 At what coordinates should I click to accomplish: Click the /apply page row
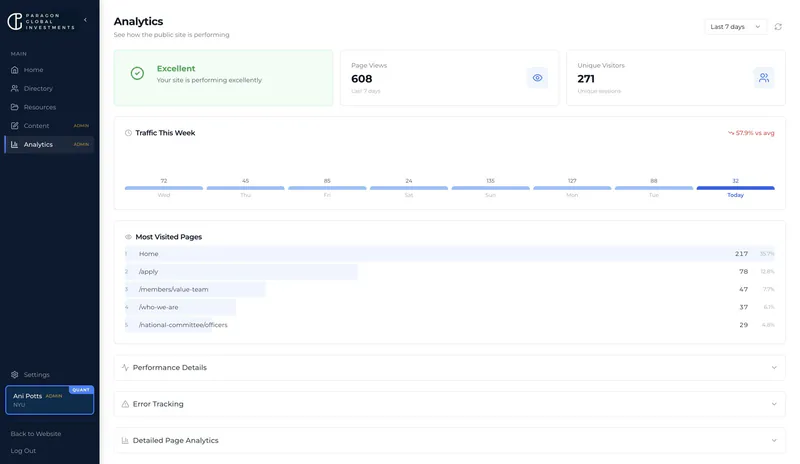[x=449, y=272]
